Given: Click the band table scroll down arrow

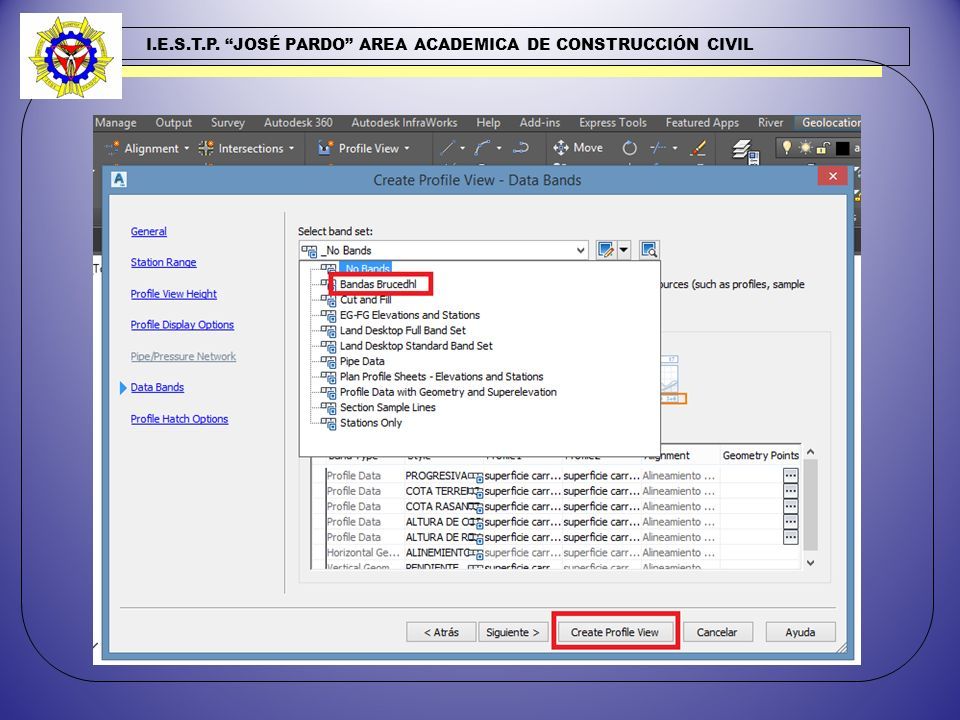Looking at the screenshot, I should [x=811, y=563].
